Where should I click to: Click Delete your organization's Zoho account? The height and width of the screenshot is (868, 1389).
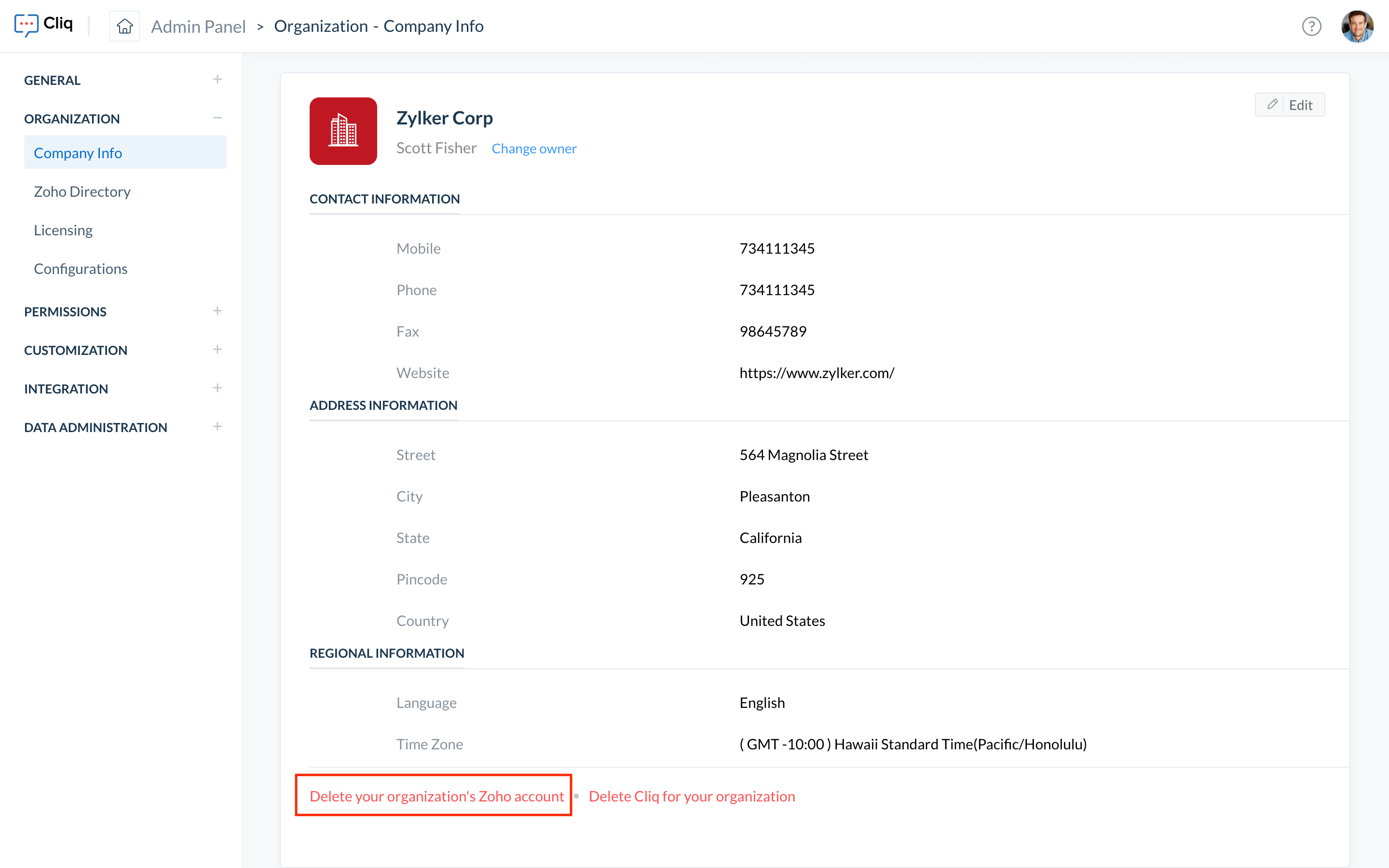tap(437, 796)
